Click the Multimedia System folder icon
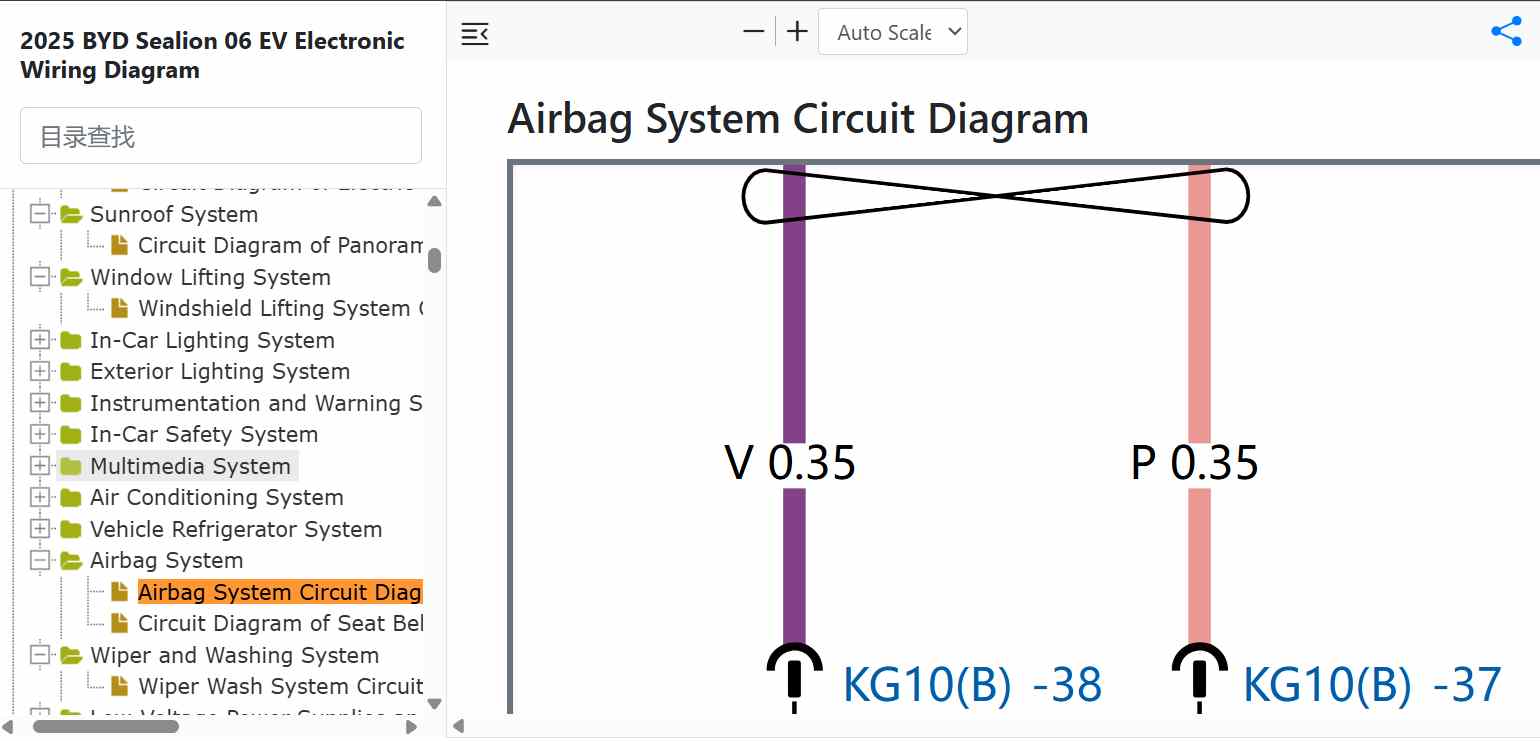Viewport: 1540px width, 741px height. point(70,466)
